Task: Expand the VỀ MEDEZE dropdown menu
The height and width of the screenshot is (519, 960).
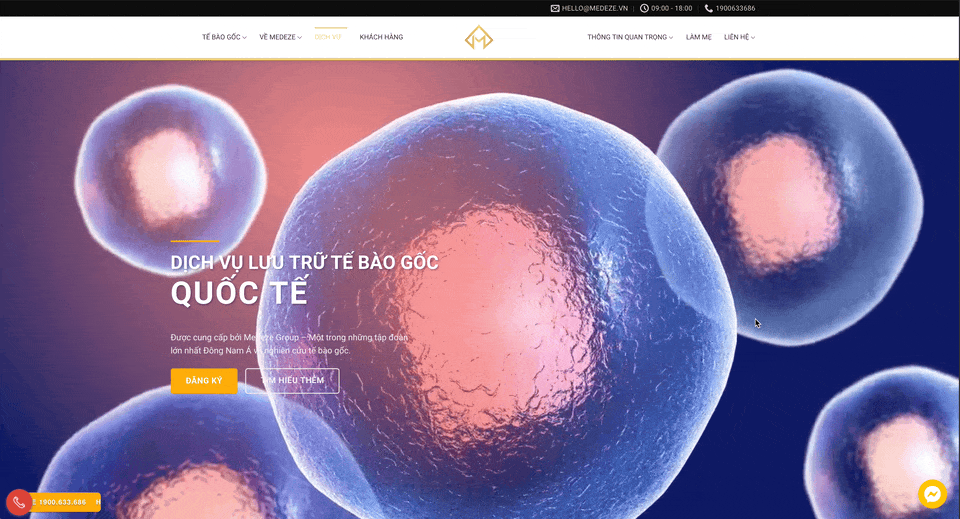Action: tap(280, 37)
